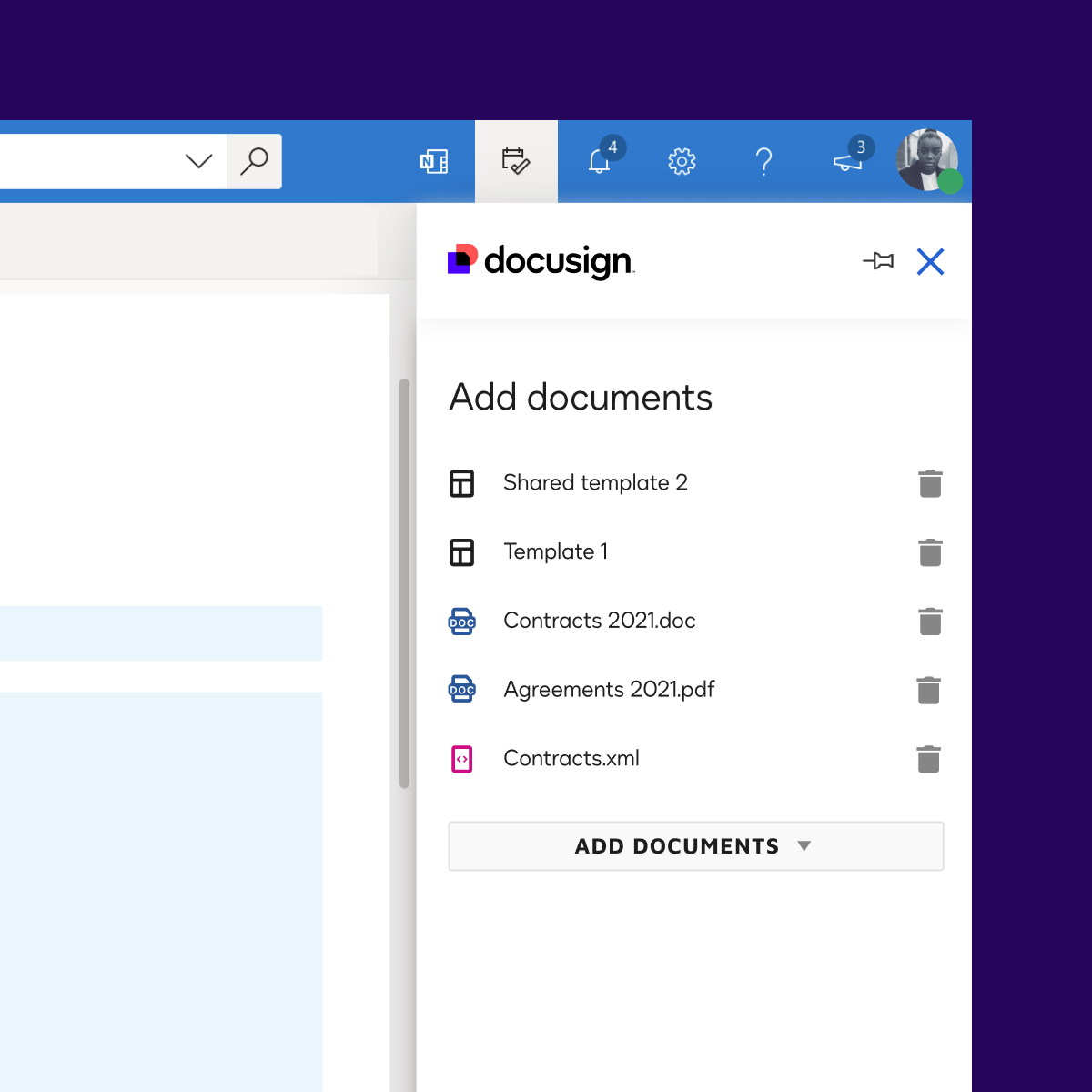Screen dimensions: 1092x1092
Task: Delete Contracts 2021.doc
Action: pyautogui.click(x=930, y=622)
